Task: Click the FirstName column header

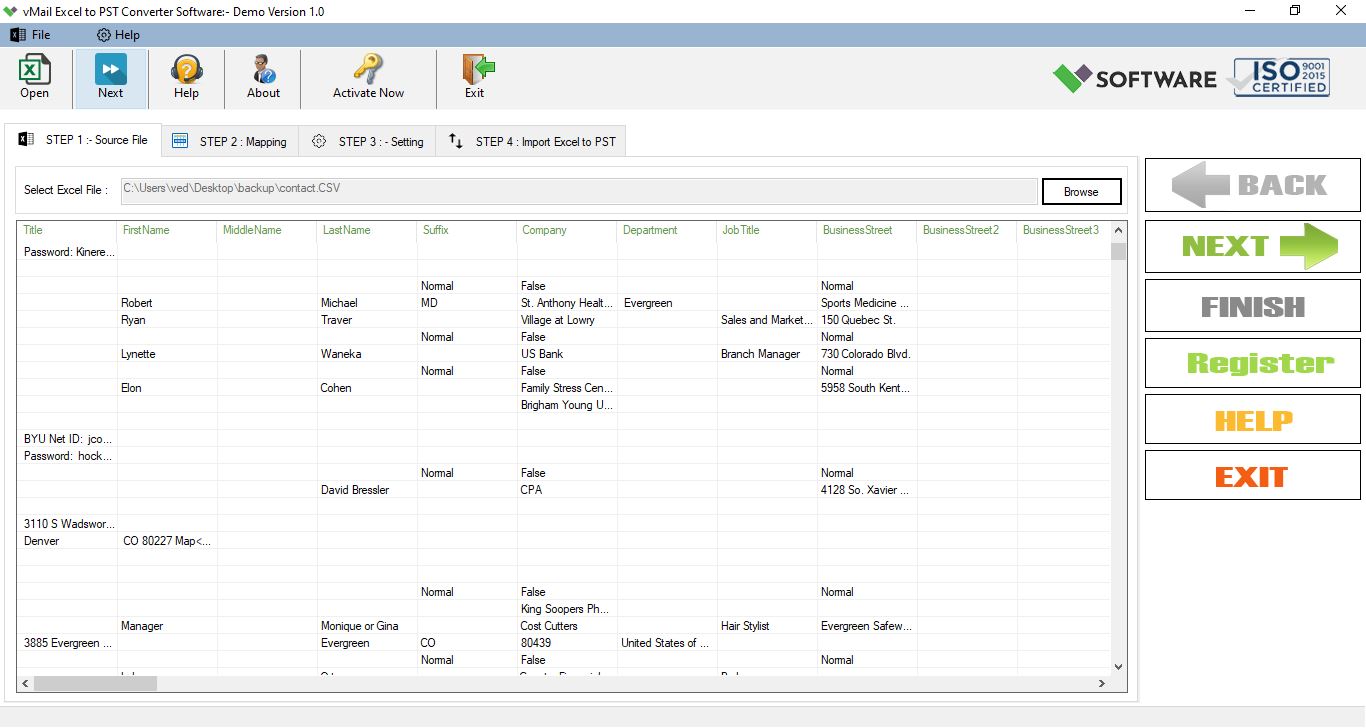Action: tap(167, 230)
